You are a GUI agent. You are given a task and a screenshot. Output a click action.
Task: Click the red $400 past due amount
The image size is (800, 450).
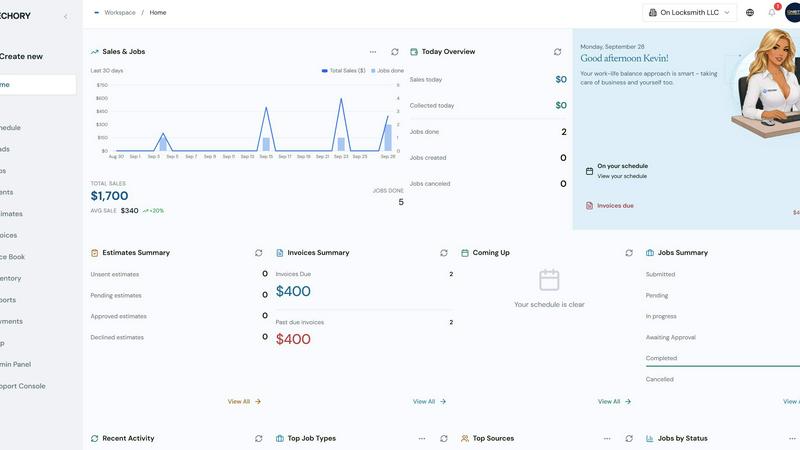pos(293,340)
